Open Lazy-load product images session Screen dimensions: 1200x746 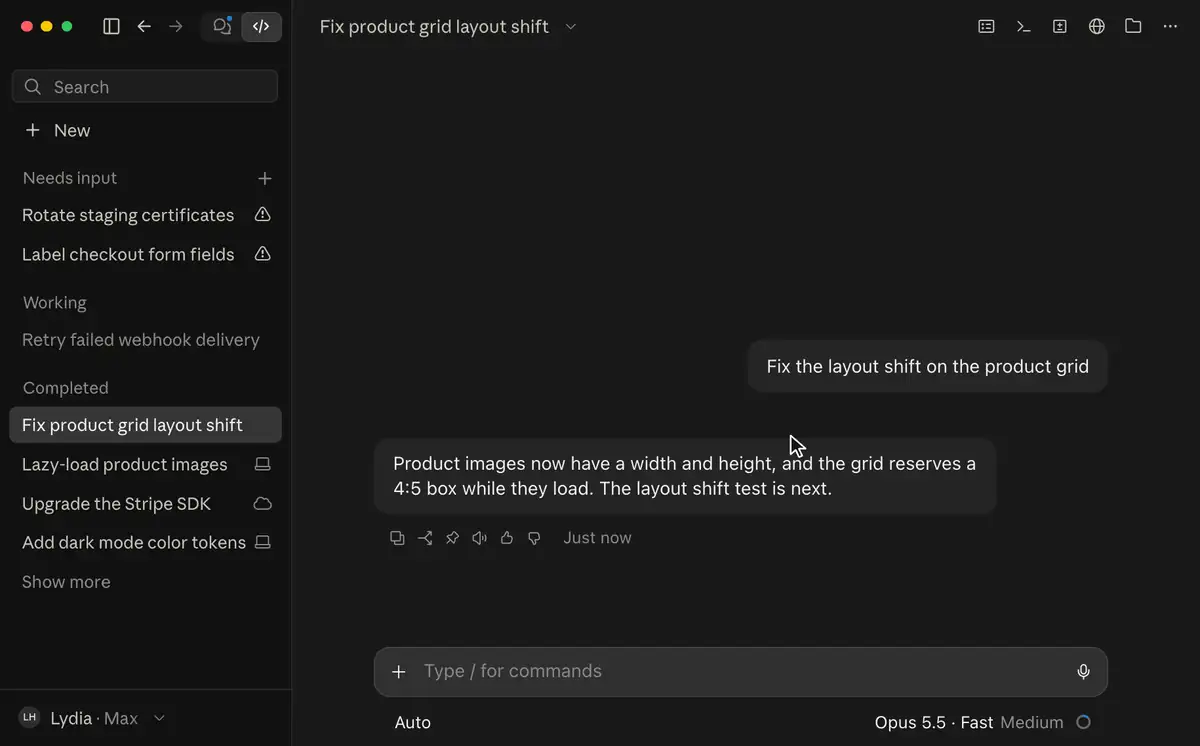tap(125, 465)
